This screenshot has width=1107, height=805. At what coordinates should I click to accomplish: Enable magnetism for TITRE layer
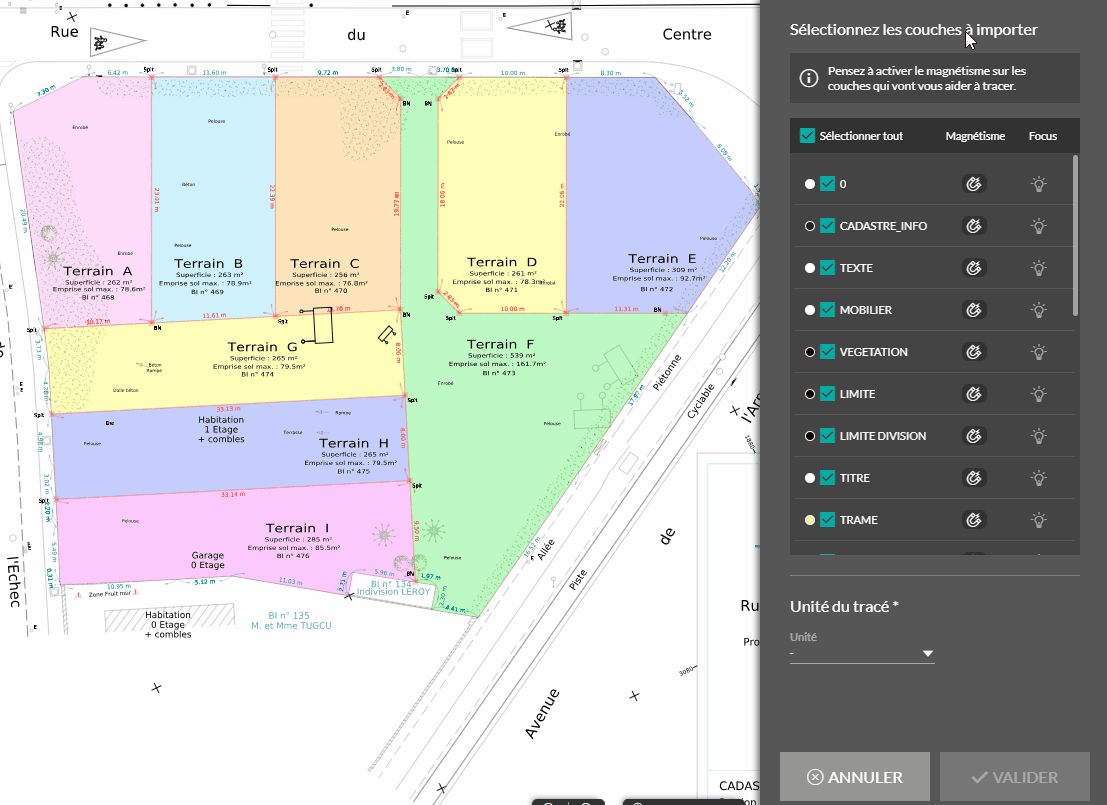pyautogui.click(x=972, y=478)
